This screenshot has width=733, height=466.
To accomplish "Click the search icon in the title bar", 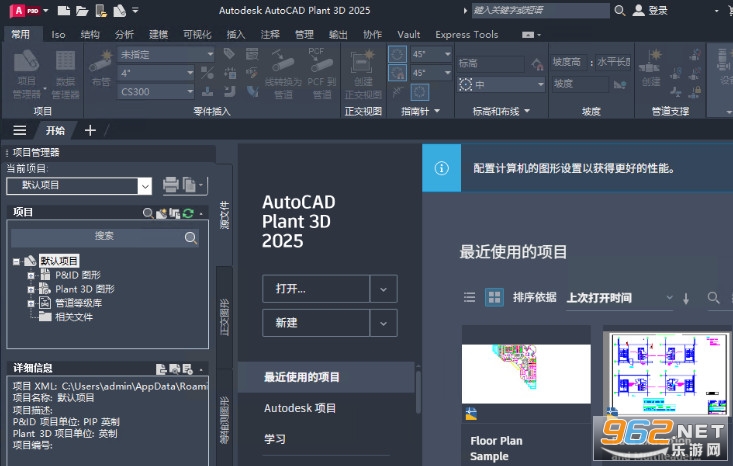I will 619,10.
